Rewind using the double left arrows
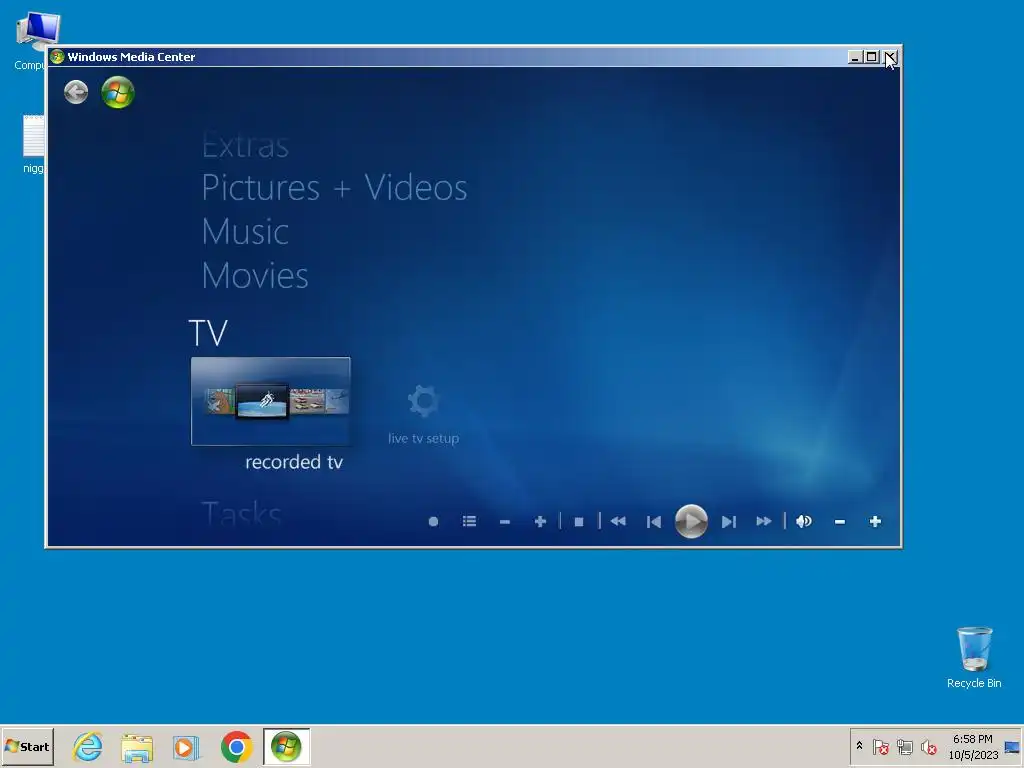The height and width of the screenshot is (768, 1024). (x=618, y=521)
